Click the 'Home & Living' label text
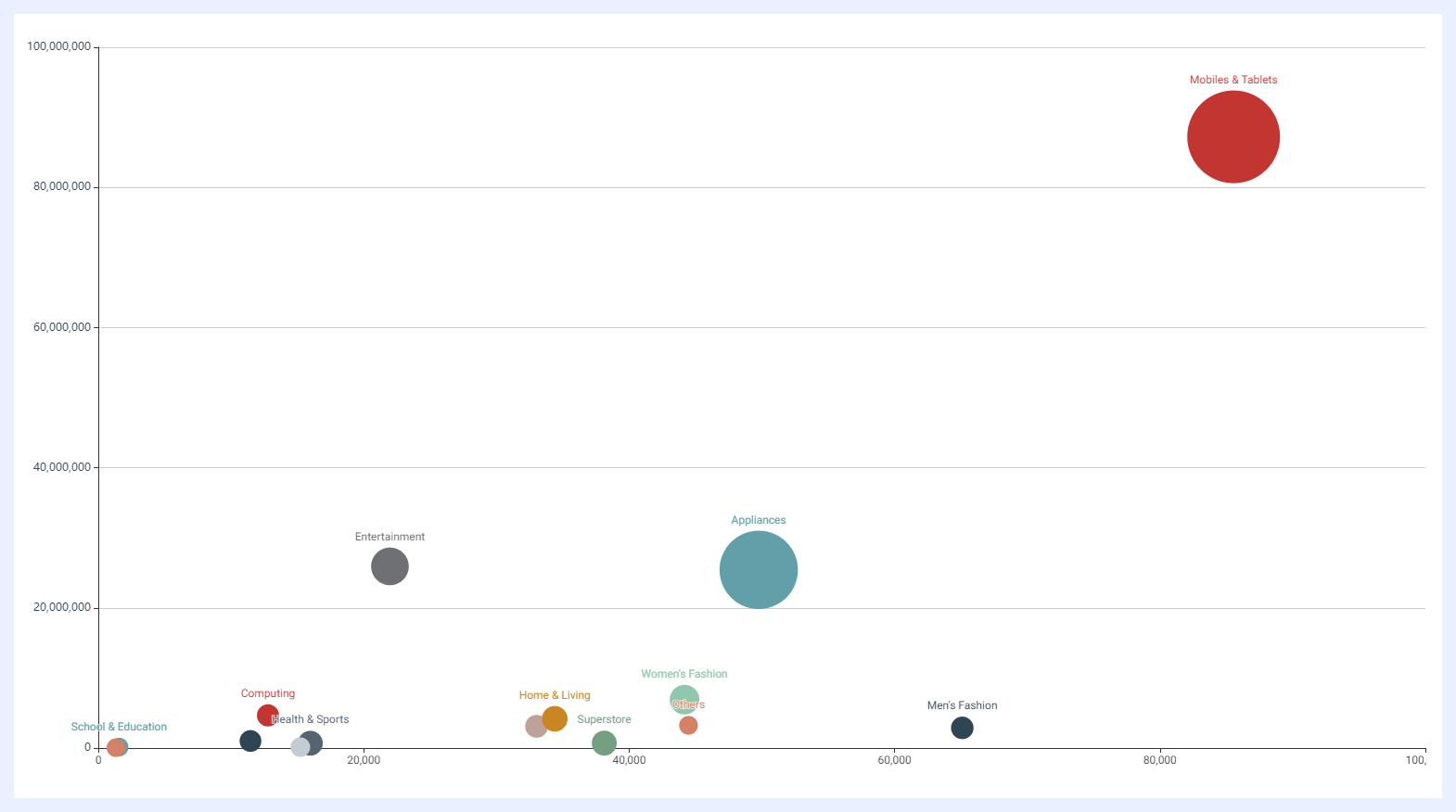The width and height of the screenshot is (1456, 812). [x=555, y=695]
